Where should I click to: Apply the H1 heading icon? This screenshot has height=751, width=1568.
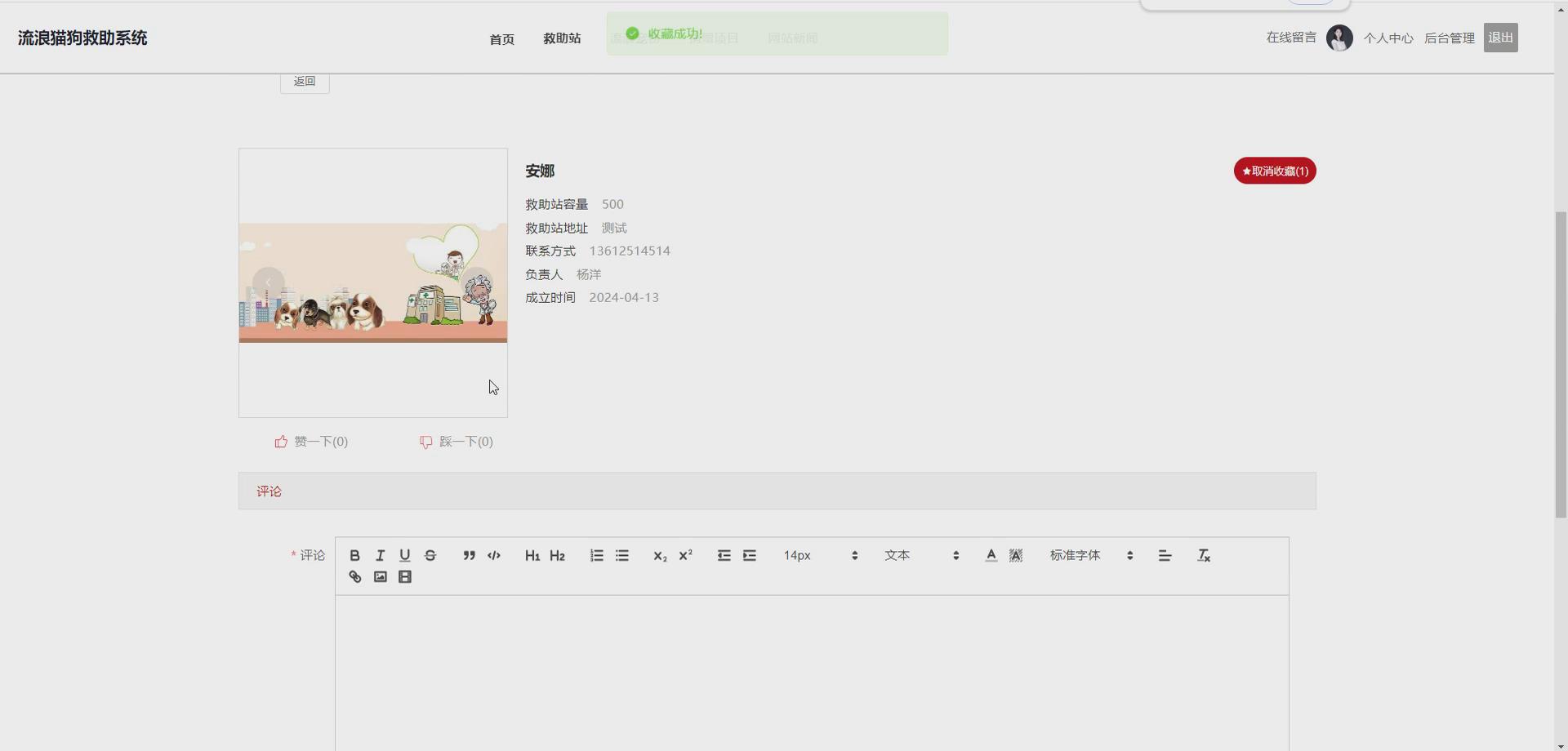(532, 555)
